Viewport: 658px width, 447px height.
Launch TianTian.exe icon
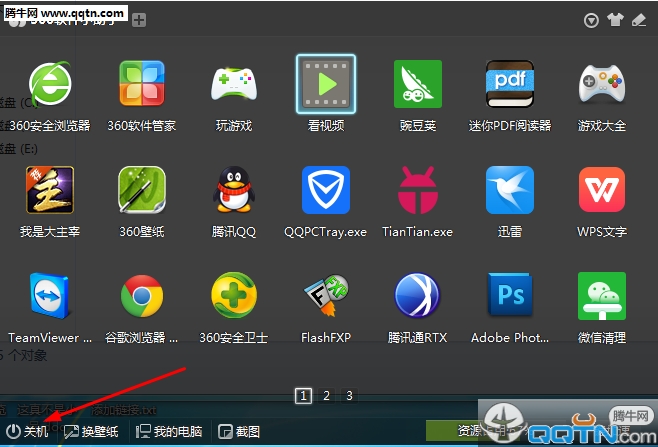(418, 190)
